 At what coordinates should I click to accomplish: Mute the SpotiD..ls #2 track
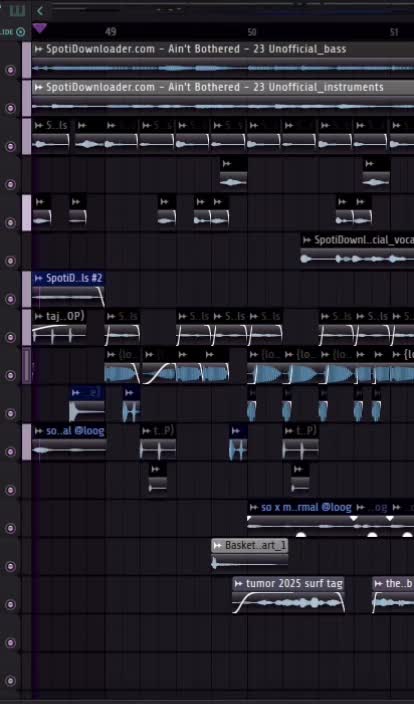point(10,299)
